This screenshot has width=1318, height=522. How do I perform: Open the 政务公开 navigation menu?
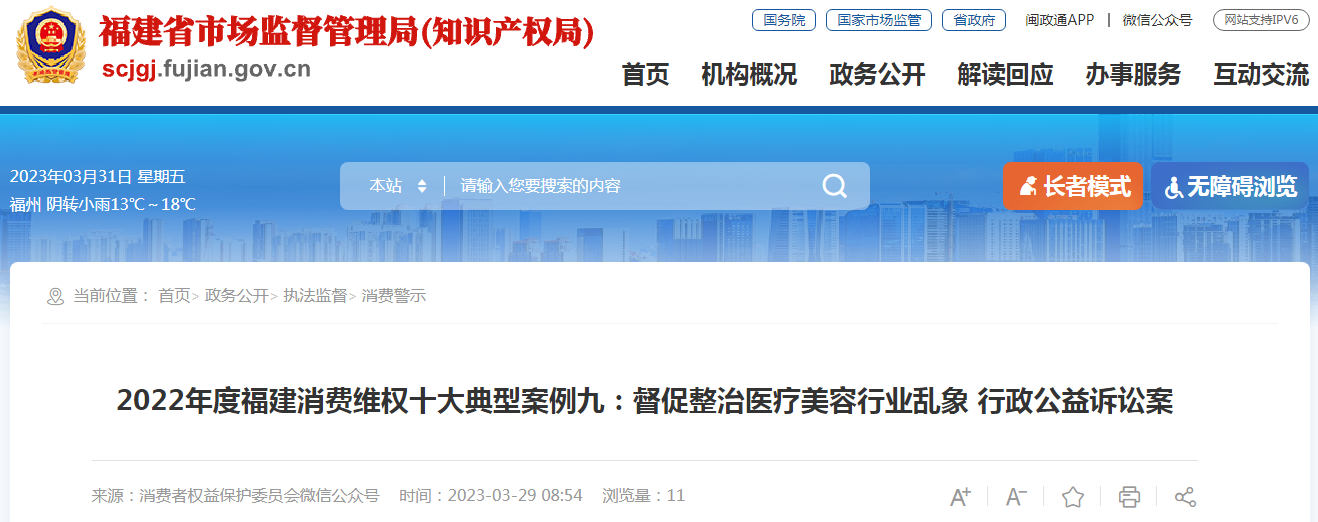pos(877,74)
